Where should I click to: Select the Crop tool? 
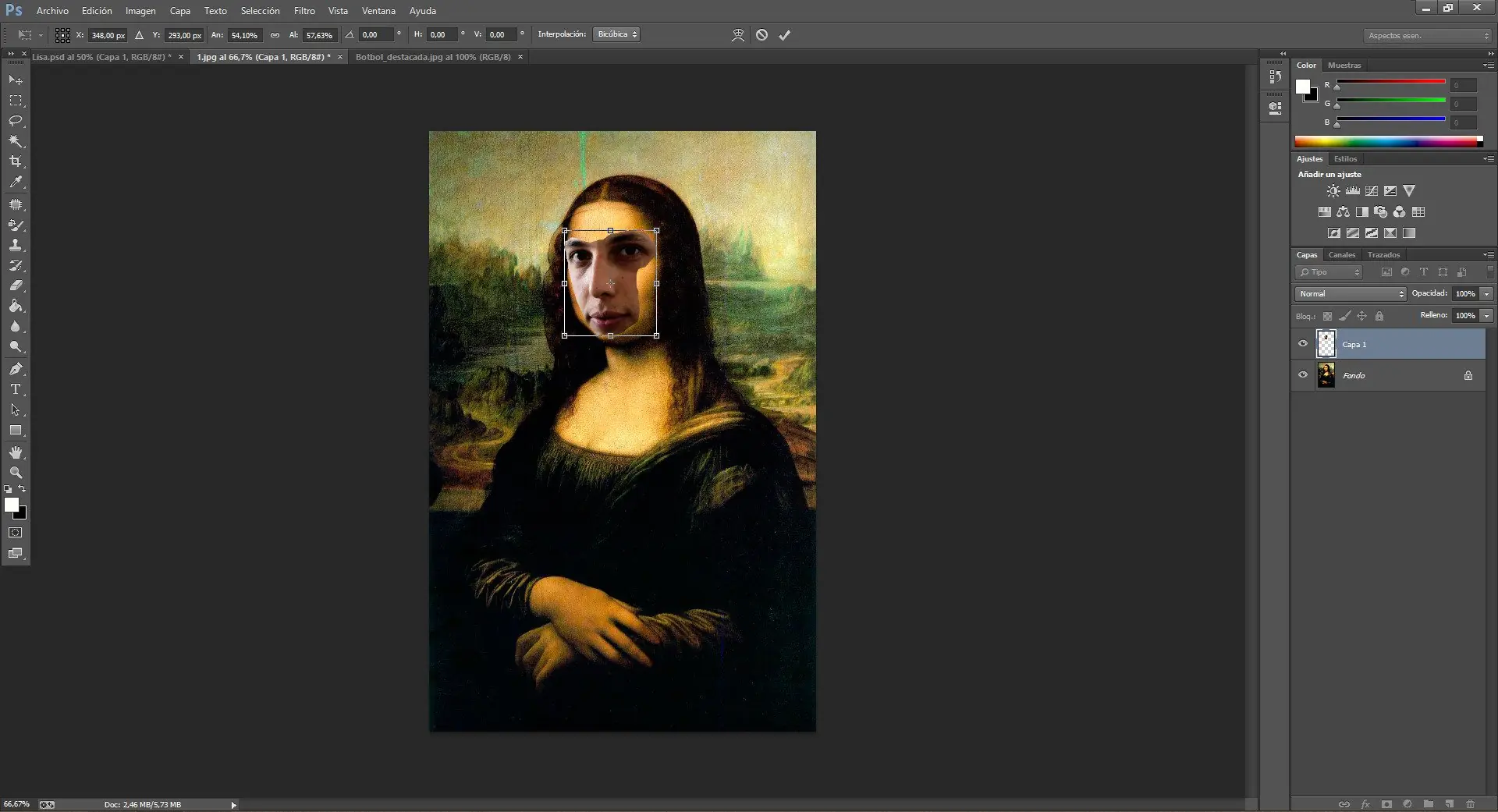pyautogui.click(x=16, y=161)
